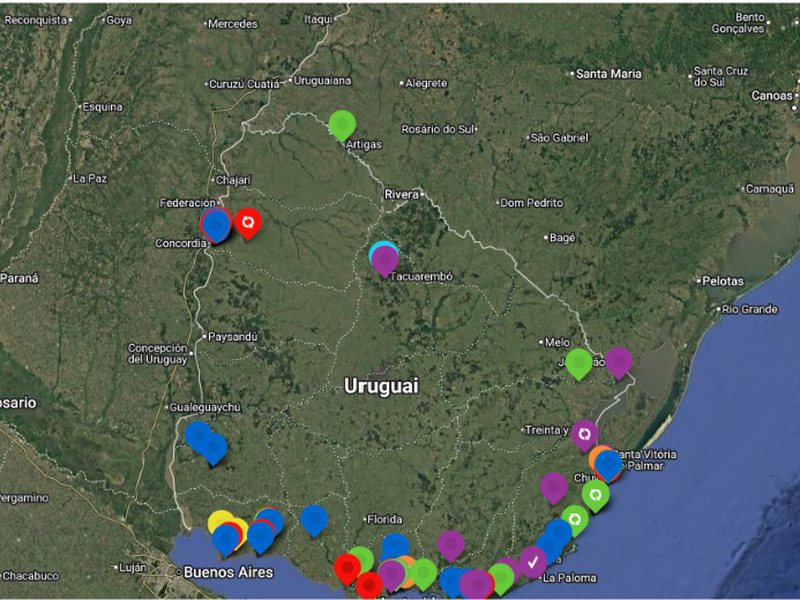
Task: Click the green pin above Artigas
Action: click(x=342, y=124)
